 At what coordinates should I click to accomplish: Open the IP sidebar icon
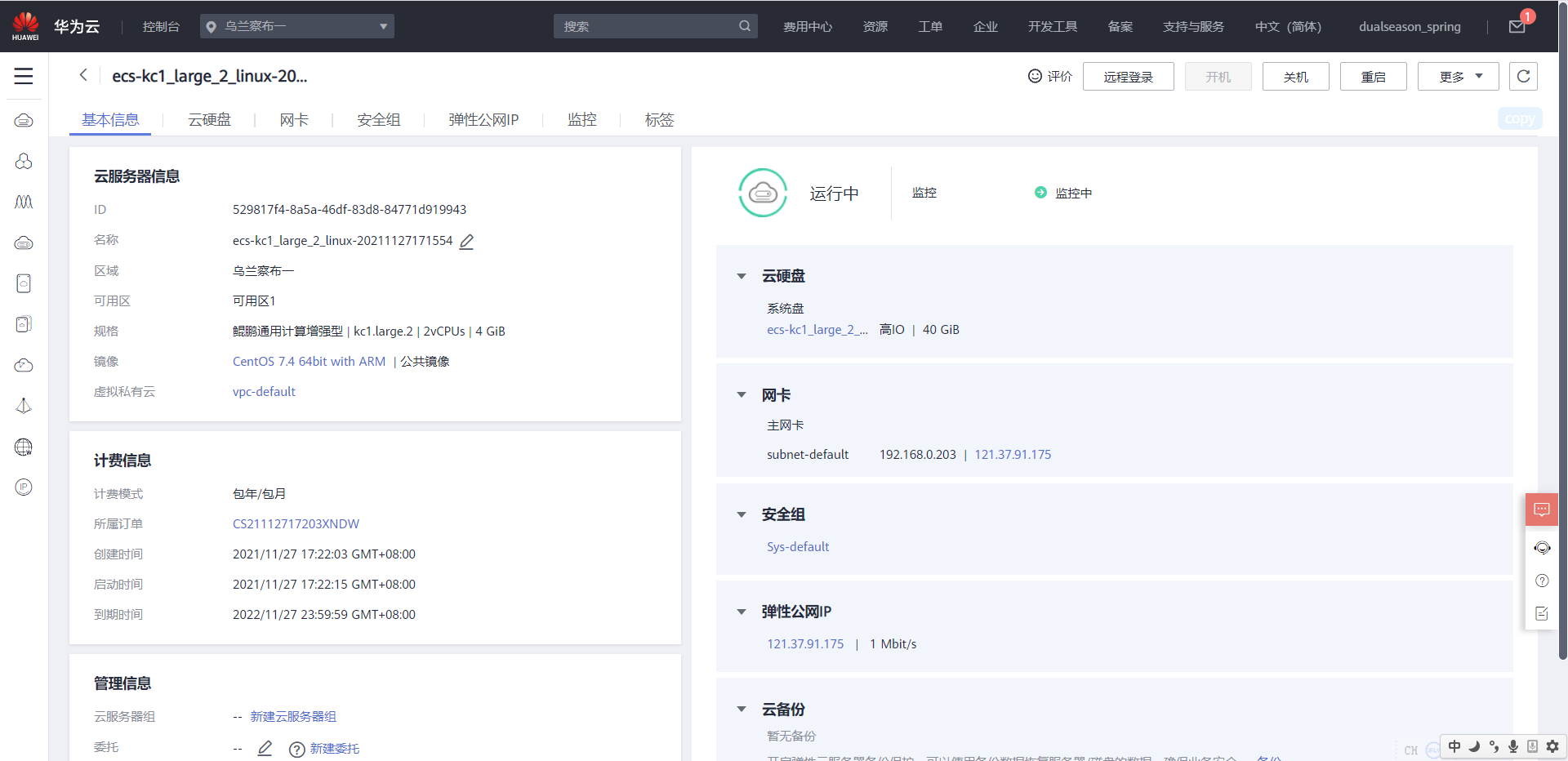click(x=24, y=487)
